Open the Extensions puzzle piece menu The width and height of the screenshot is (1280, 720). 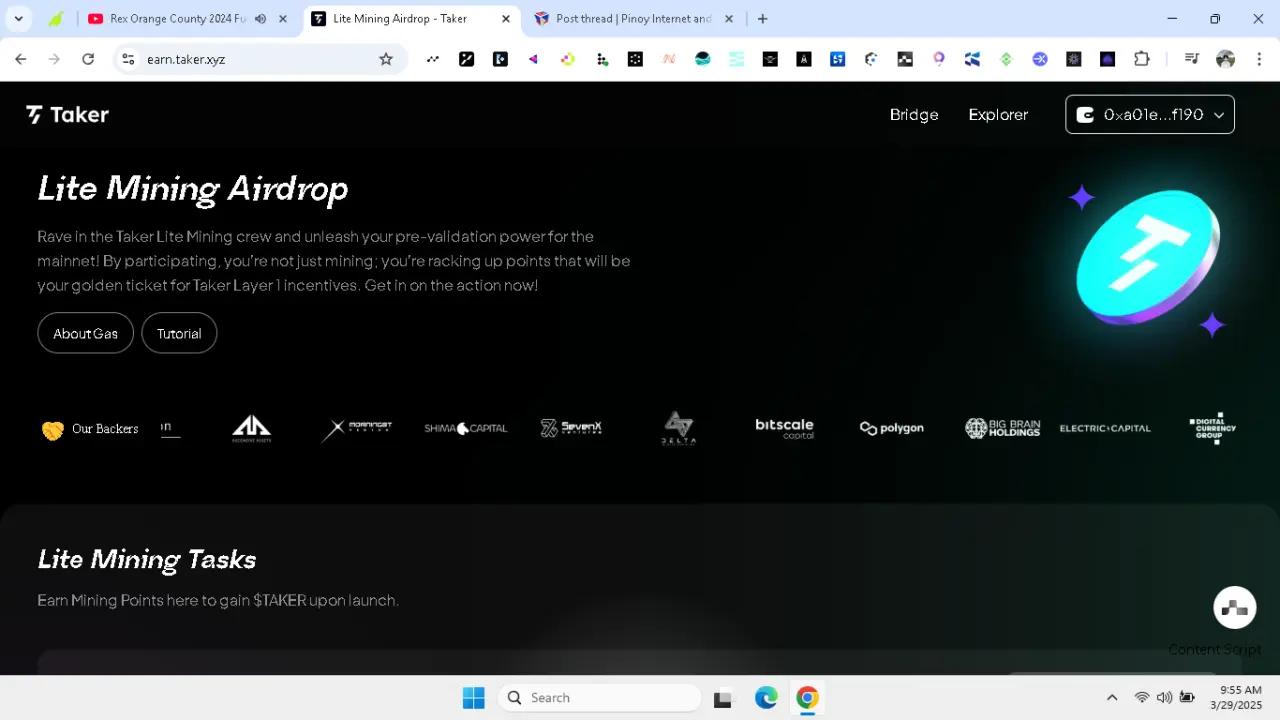point(1142,59)
